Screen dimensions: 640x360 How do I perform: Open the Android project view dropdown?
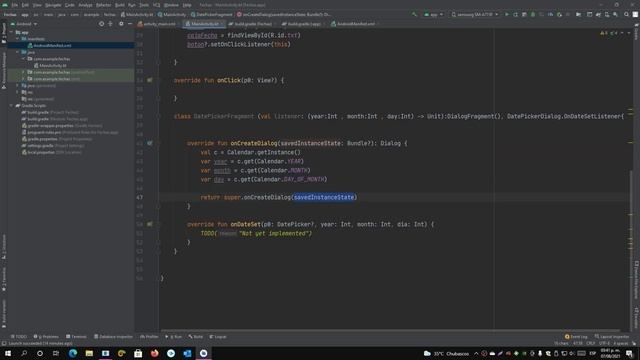[x=24, y=24]
